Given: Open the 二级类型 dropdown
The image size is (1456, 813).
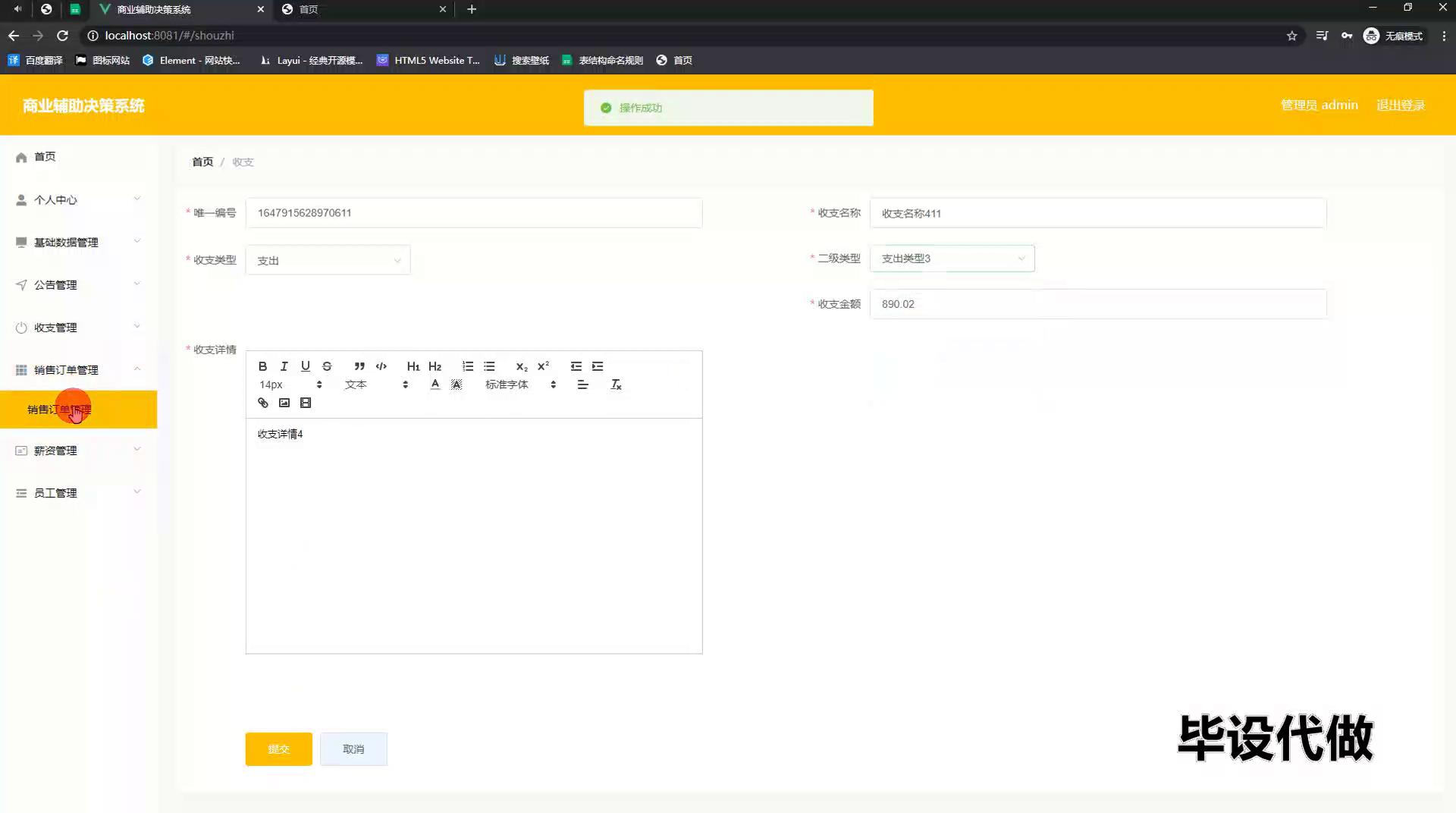Looking at the screenshot, I should coord(952,259).
